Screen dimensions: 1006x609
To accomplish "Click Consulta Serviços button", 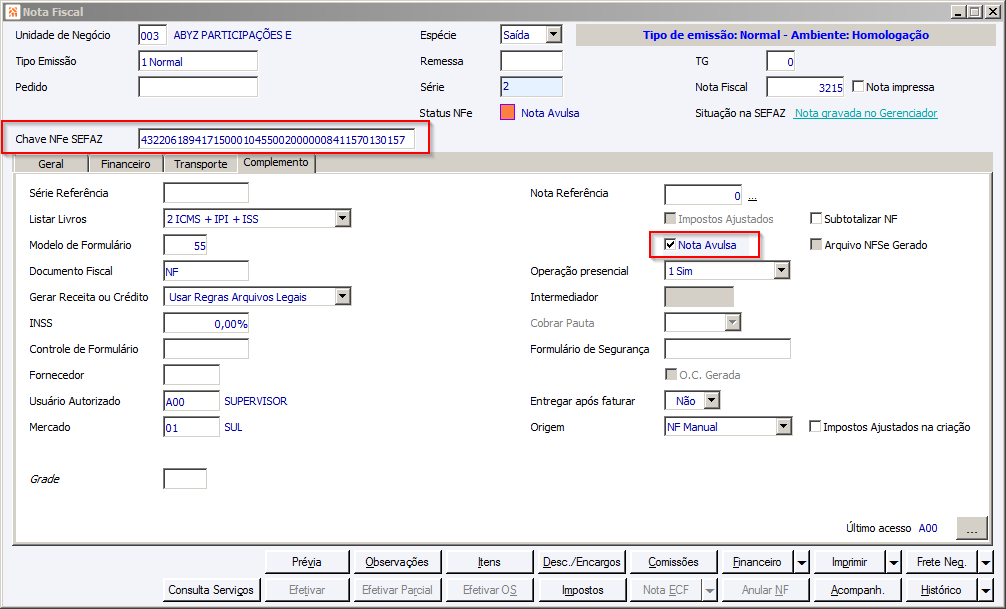I will click(211, 590).
